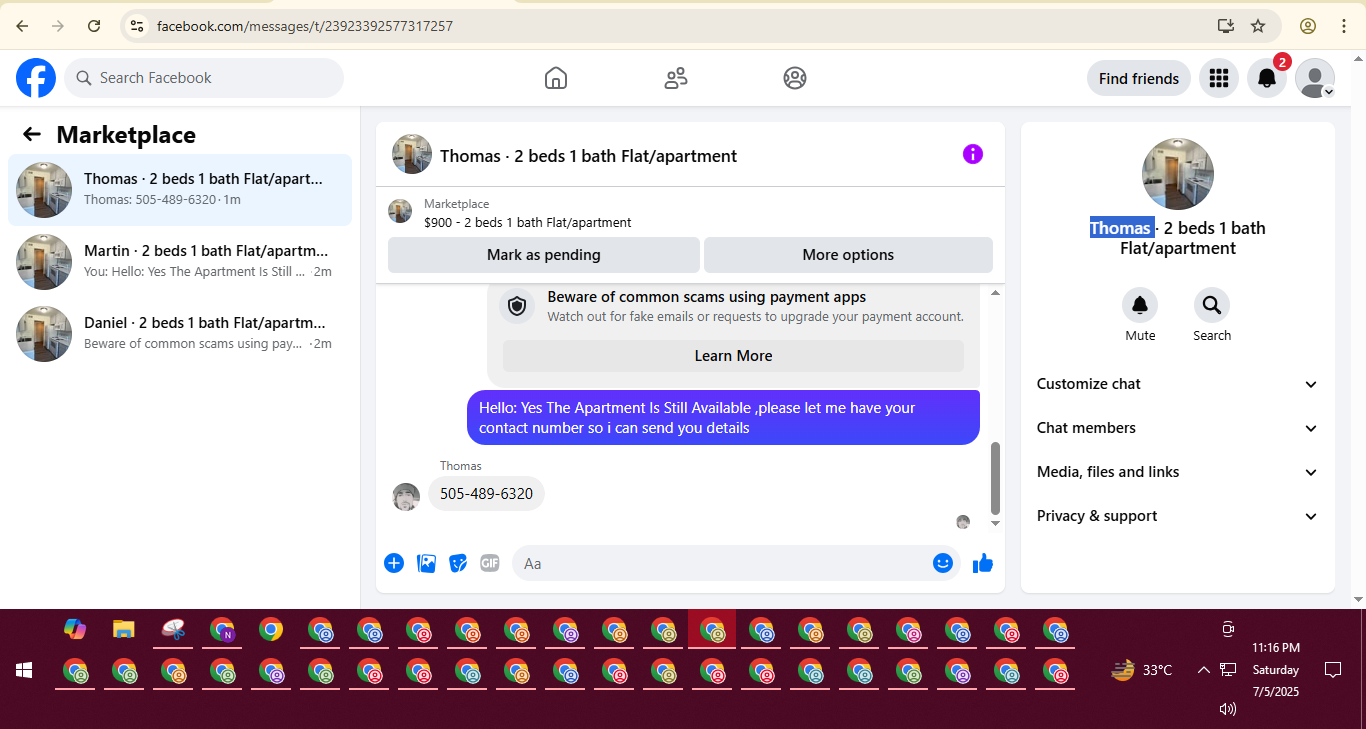This screenshot has height=729, width=1366.
Task: Click the Mark as pending button
Action: tap(544, 255)
